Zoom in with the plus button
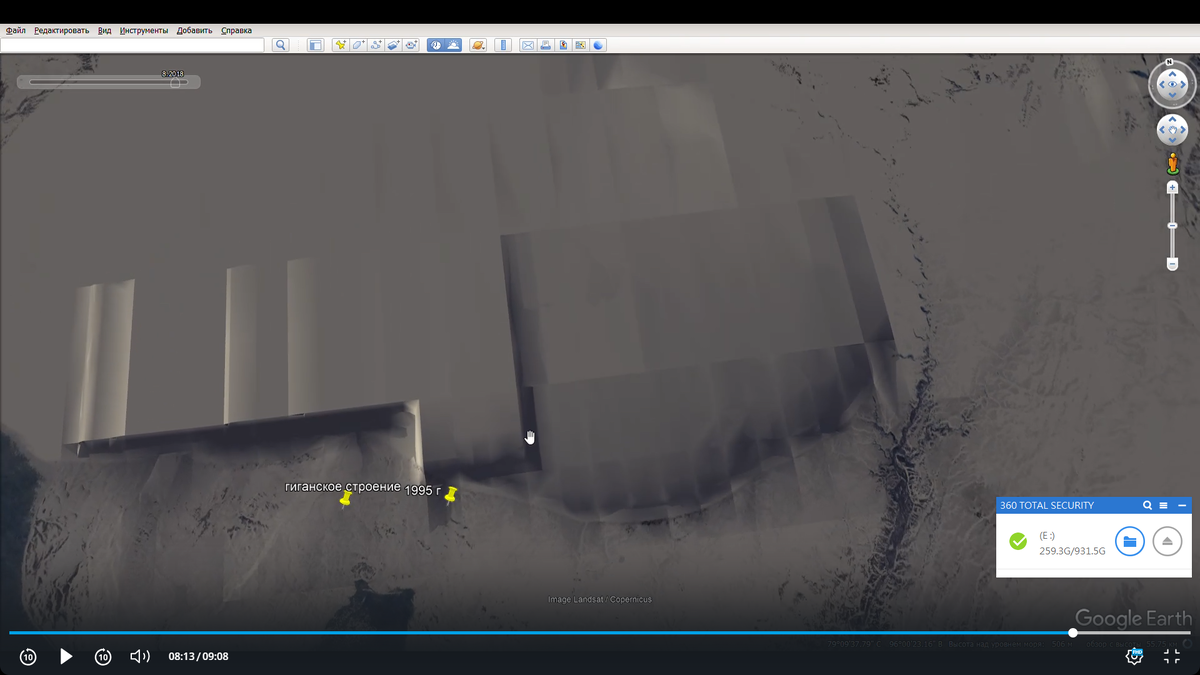This screenshot has height=675, width=1200. click(1172, 187)
